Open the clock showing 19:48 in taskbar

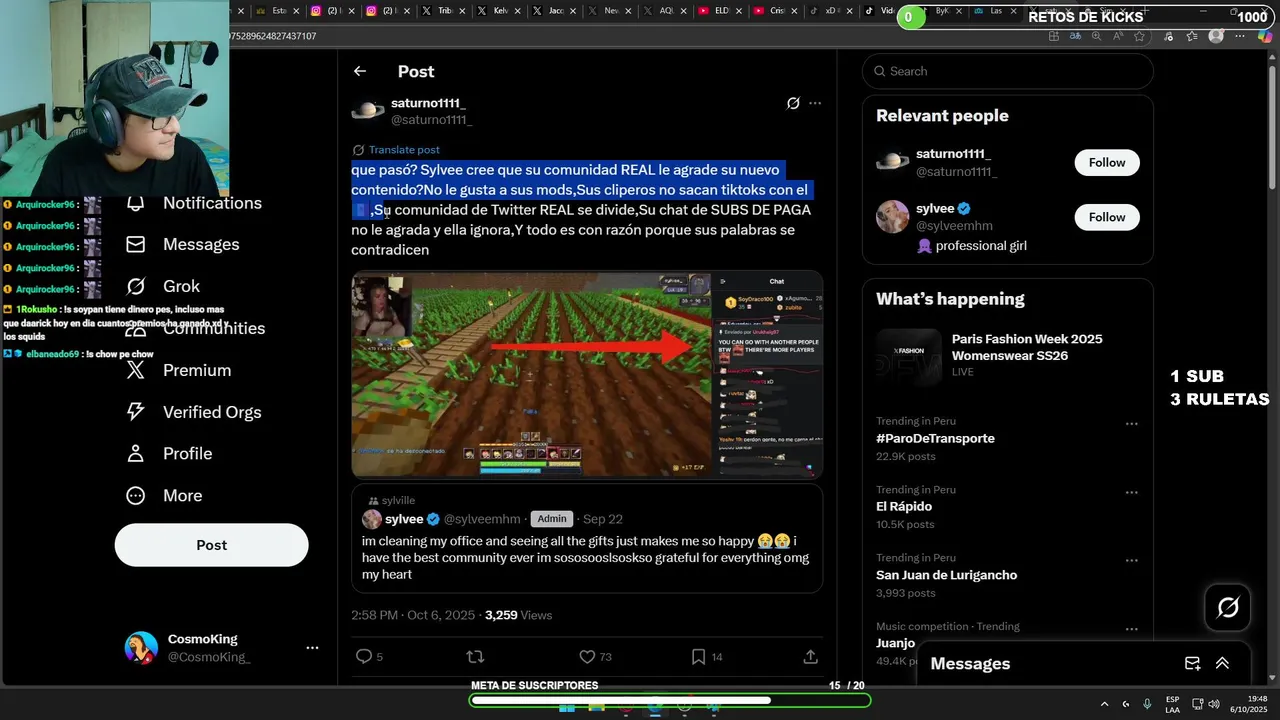pos(1249,704)
